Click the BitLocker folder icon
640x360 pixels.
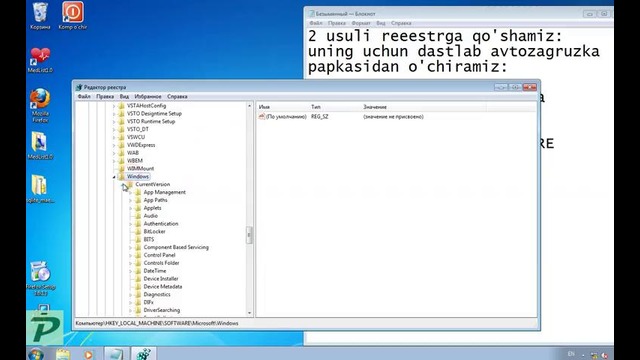138,231
